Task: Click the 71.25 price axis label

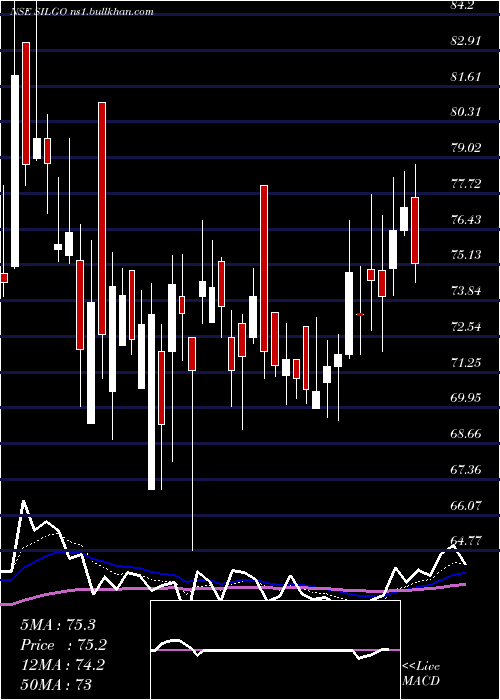Action: (x=467, y=362)
